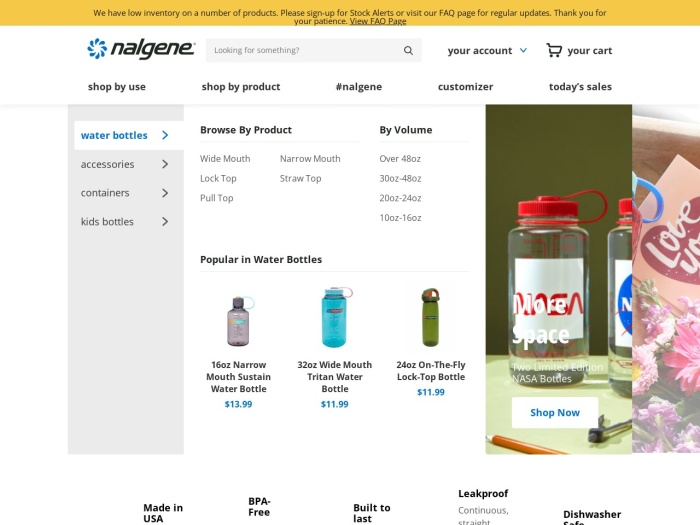Click 'your account' text

pyautogui.click(x=480, y=50)
